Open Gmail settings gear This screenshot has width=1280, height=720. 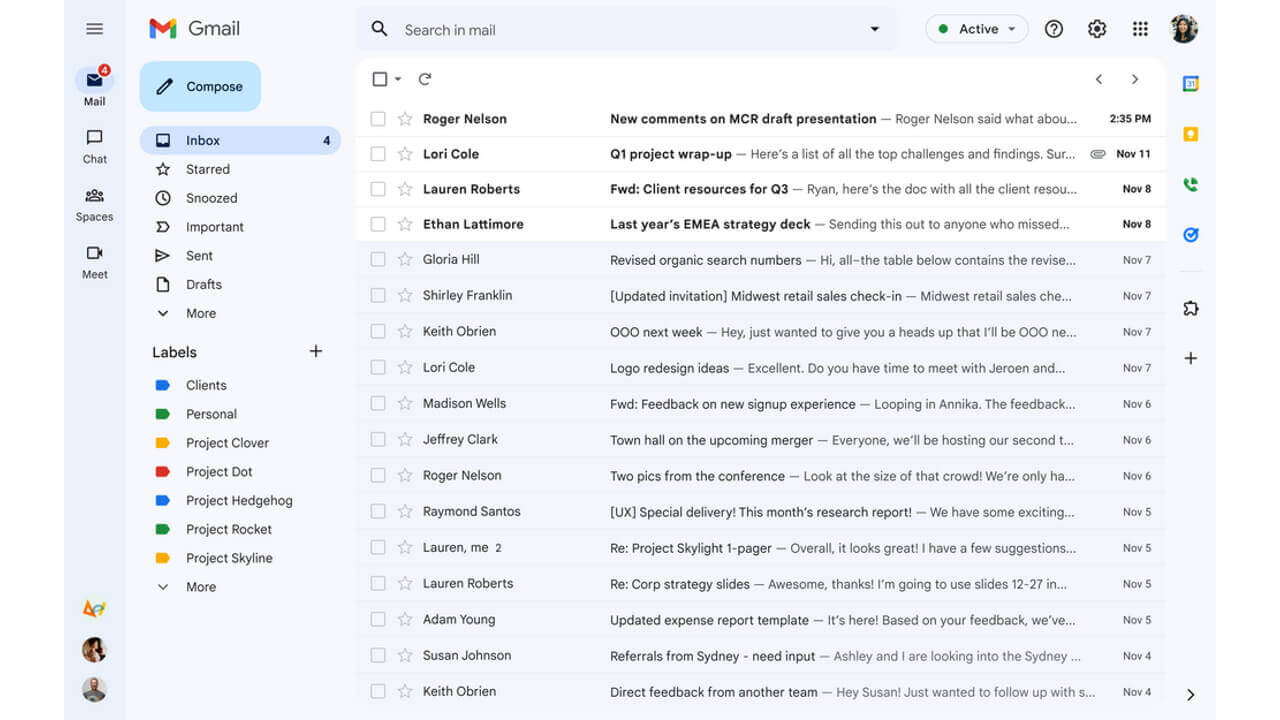pyautogui.click(x=1097, y=29)
